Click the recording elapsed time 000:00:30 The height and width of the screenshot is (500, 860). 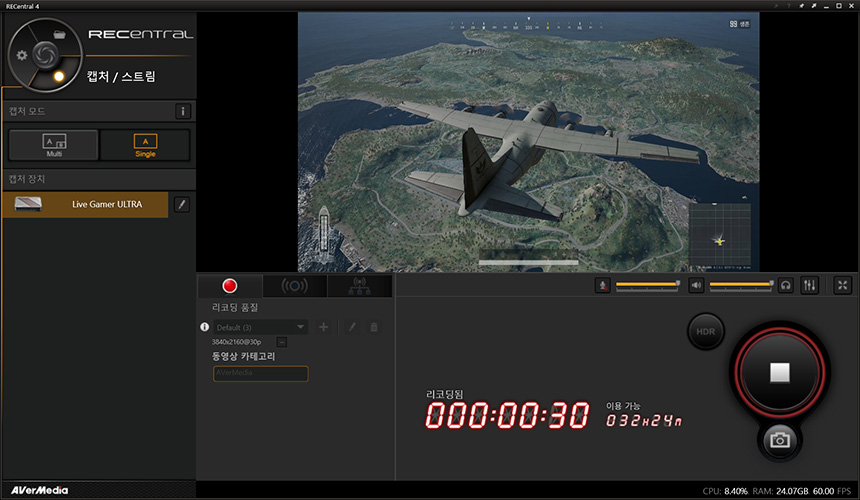(507, 415)
